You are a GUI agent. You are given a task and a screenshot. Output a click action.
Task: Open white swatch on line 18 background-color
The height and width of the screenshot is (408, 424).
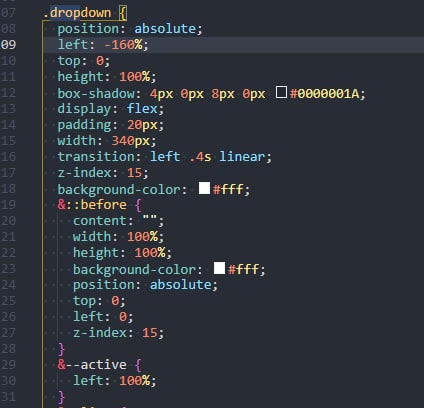[x=204, y=188]
